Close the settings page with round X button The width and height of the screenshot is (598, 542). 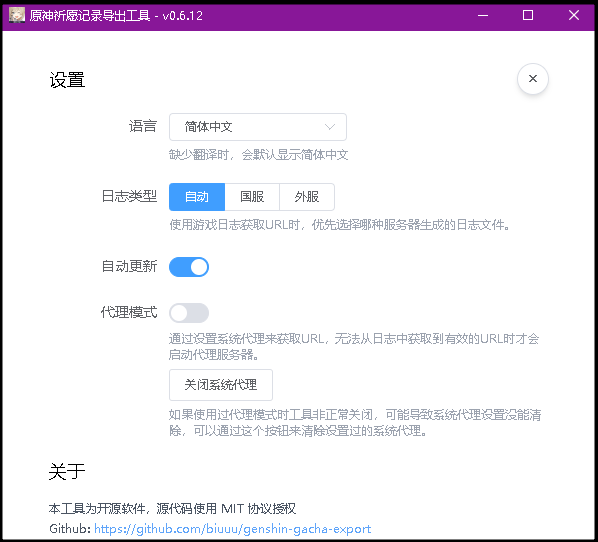pyautogui.click(x=532, y=79)
